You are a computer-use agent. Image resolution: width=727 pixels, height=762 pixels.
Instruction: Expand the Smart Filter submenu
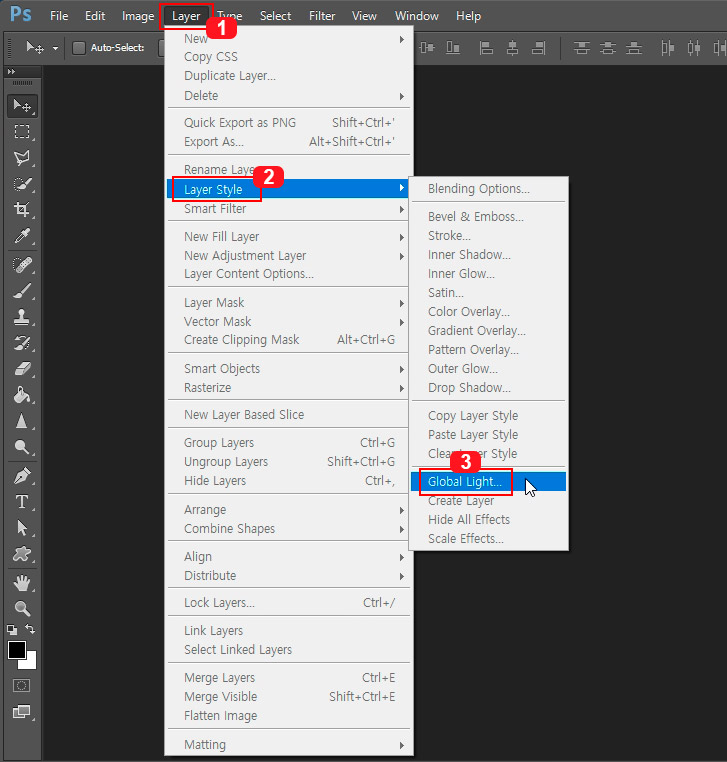(401, 209)
